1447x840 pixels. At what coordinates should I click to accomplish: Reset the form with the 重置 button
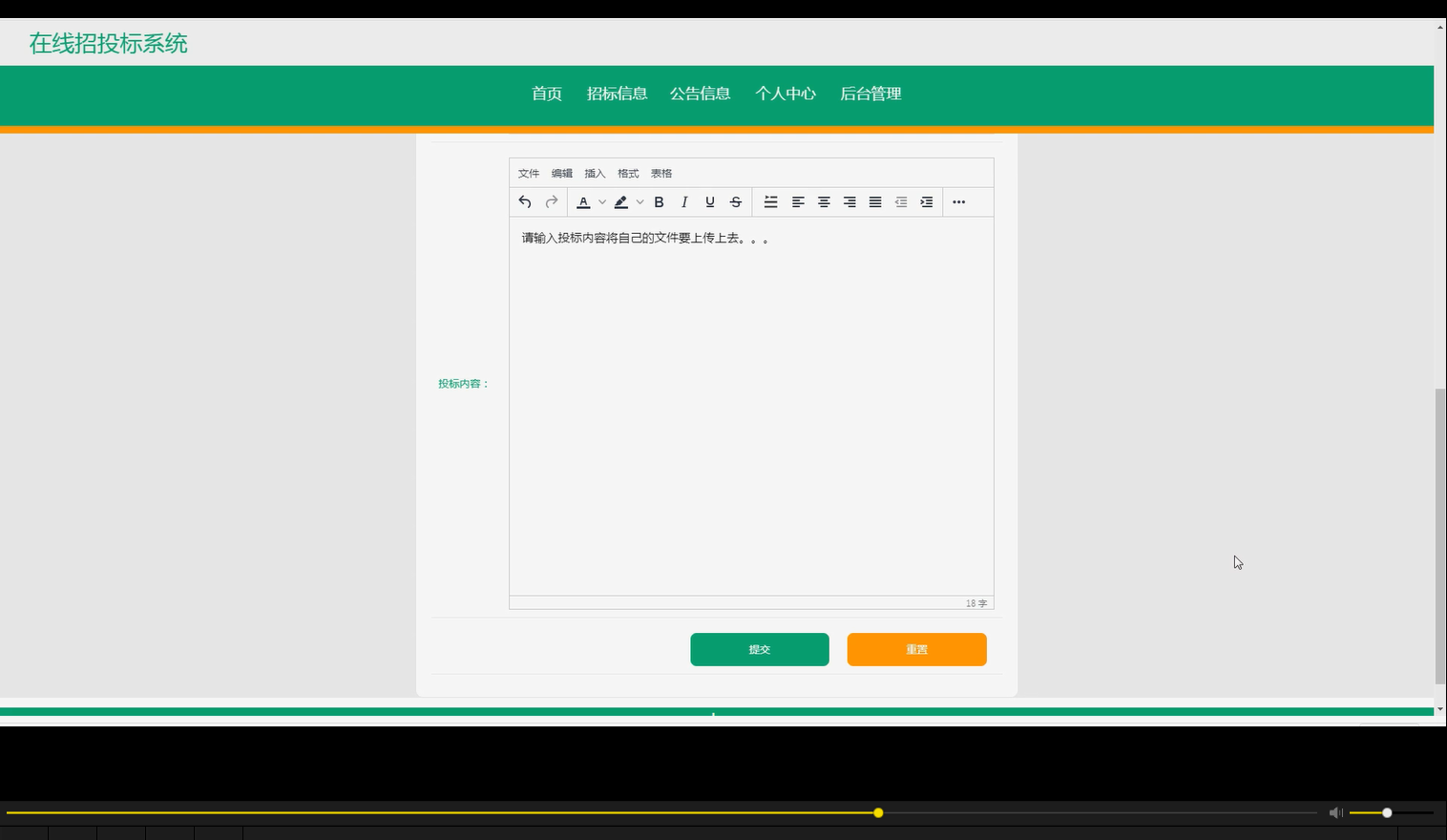click(x=916, y=649)
